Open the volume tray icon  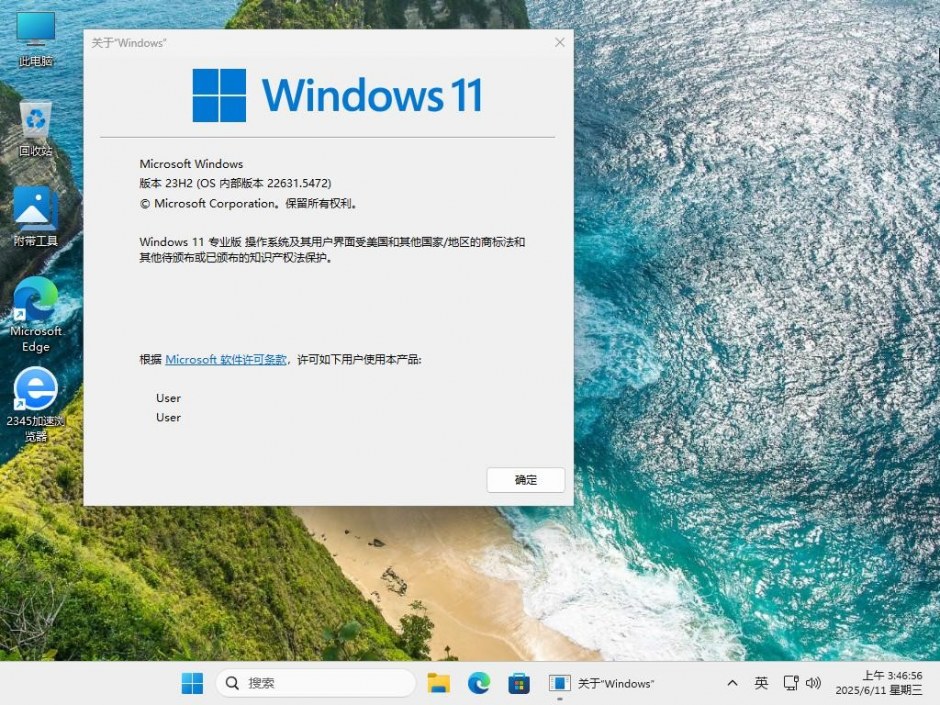813,683
